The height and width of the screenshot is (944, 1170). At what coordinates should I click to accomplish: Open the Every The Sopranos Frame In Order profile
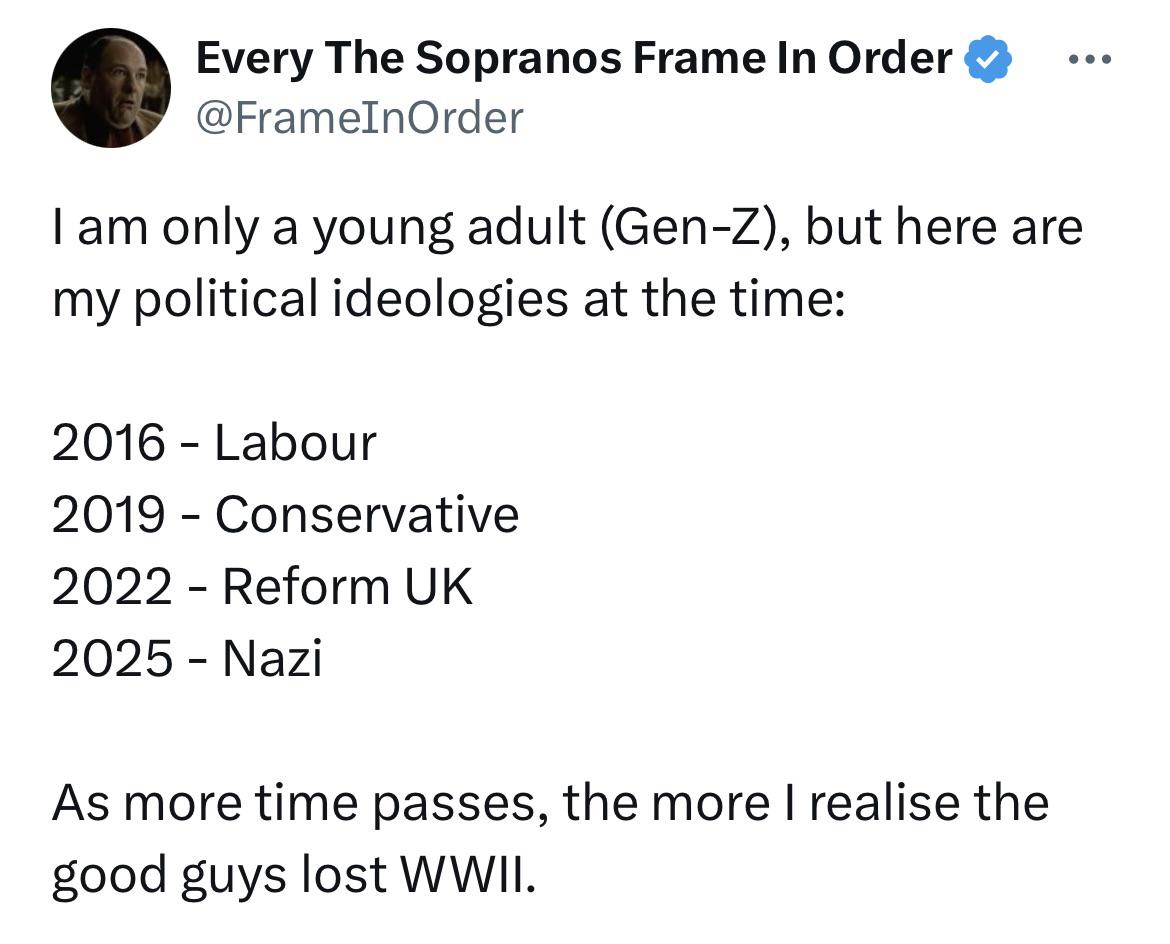coord(573,60)
